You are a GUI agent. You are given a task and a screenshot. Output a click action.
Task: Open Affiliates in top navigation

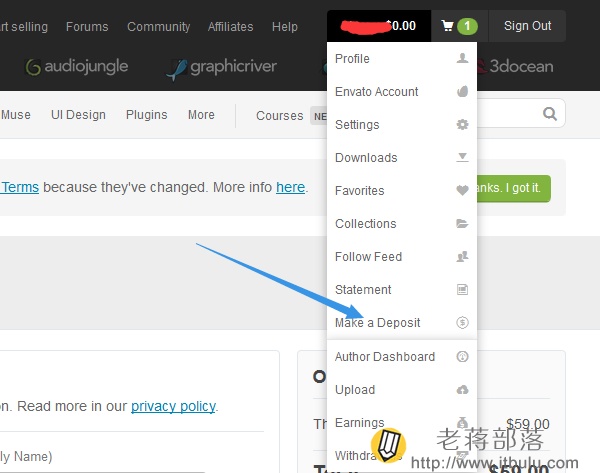(x=230, y=27)
